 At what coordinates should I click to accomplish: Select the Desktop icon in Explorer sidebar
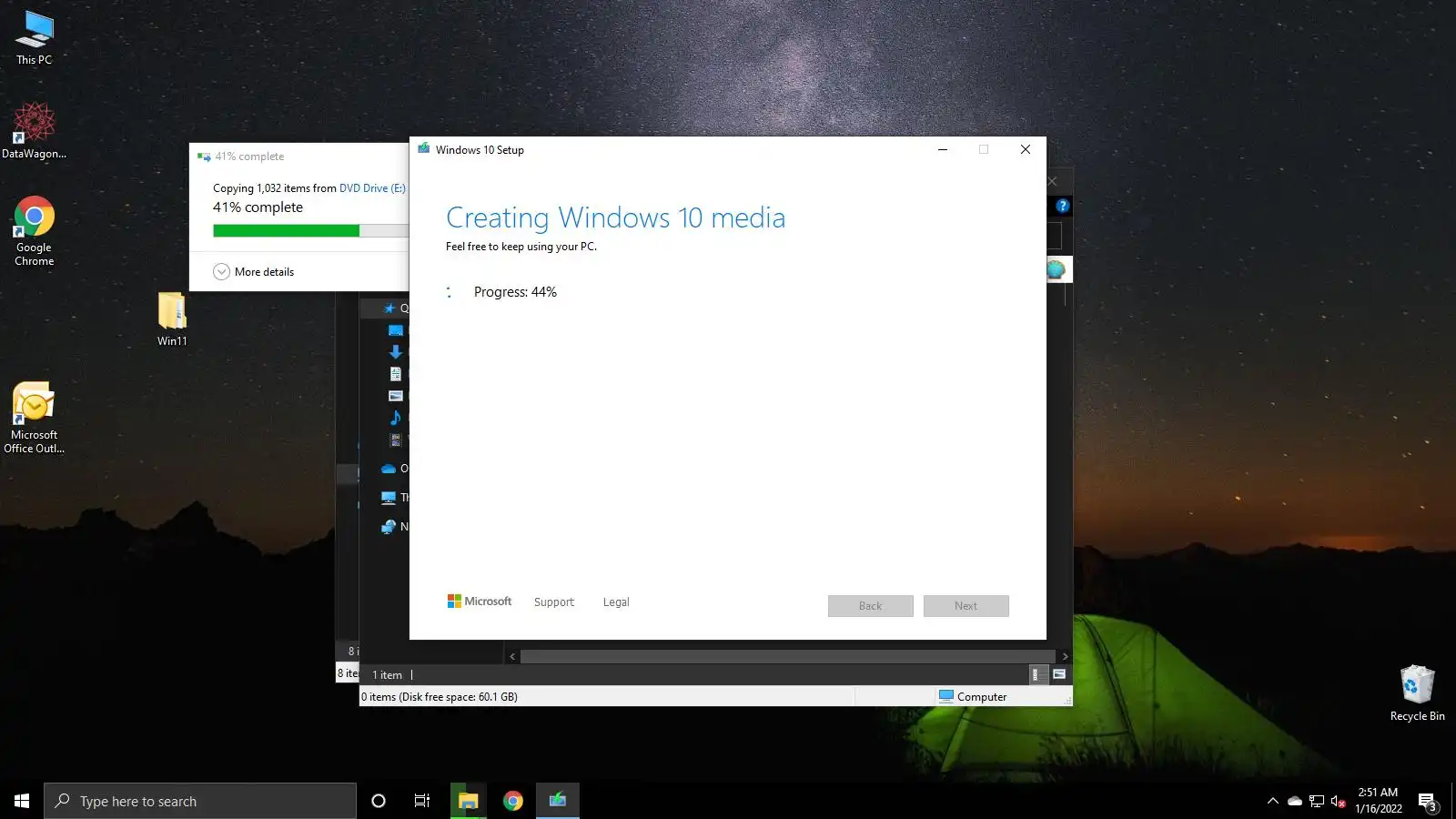396,330
